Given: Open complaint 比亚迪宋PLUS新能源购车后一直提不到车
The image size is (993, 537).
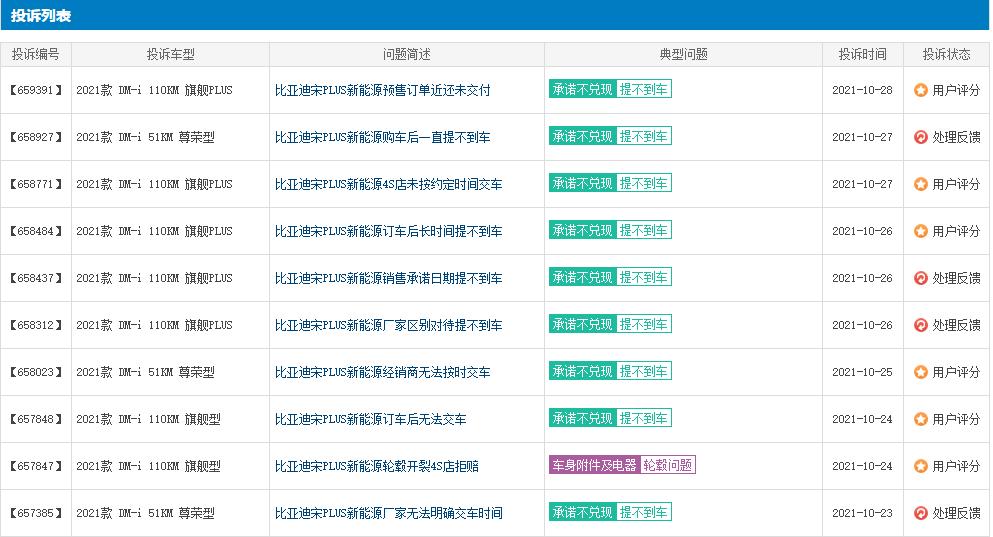Looking at the screenshot, I should [383, 137].
